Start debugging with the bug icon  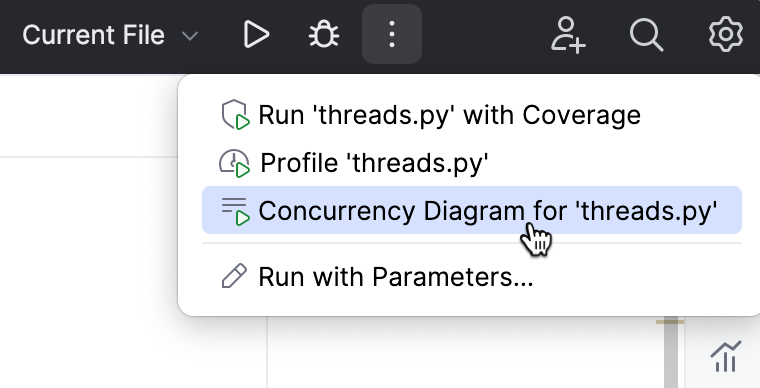pos(324,34)
